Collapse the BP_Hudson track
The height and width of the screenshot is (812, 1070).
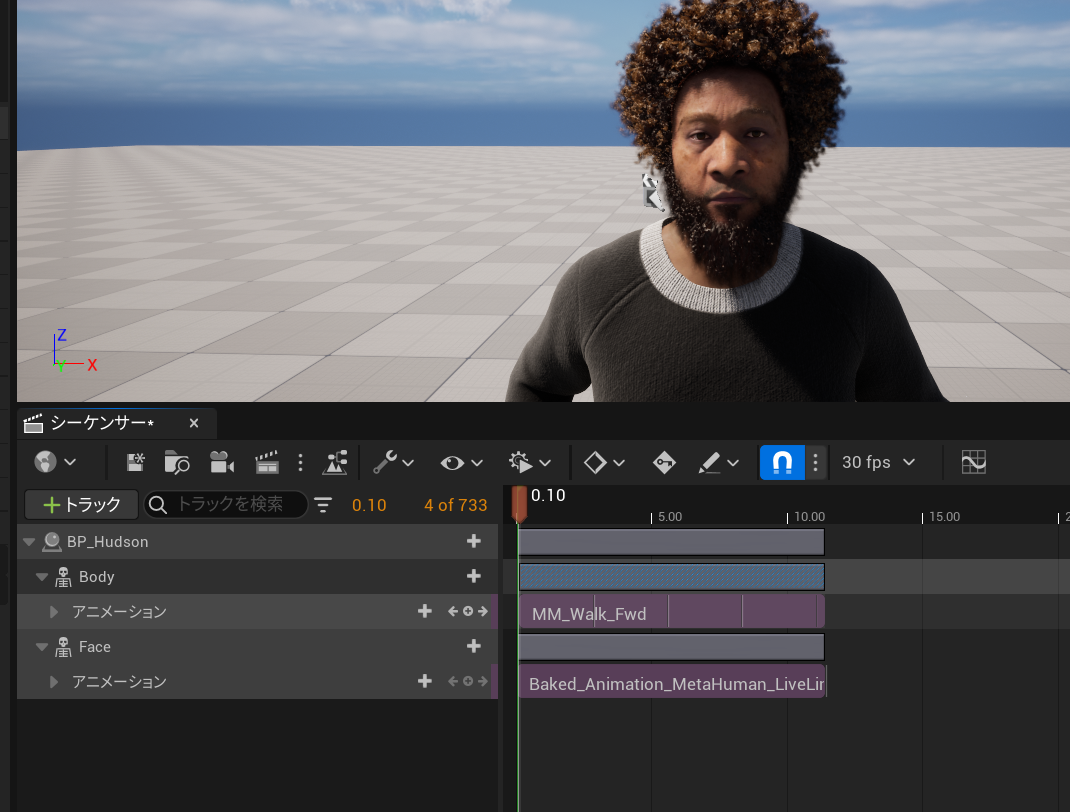click(x=27, y=542)
